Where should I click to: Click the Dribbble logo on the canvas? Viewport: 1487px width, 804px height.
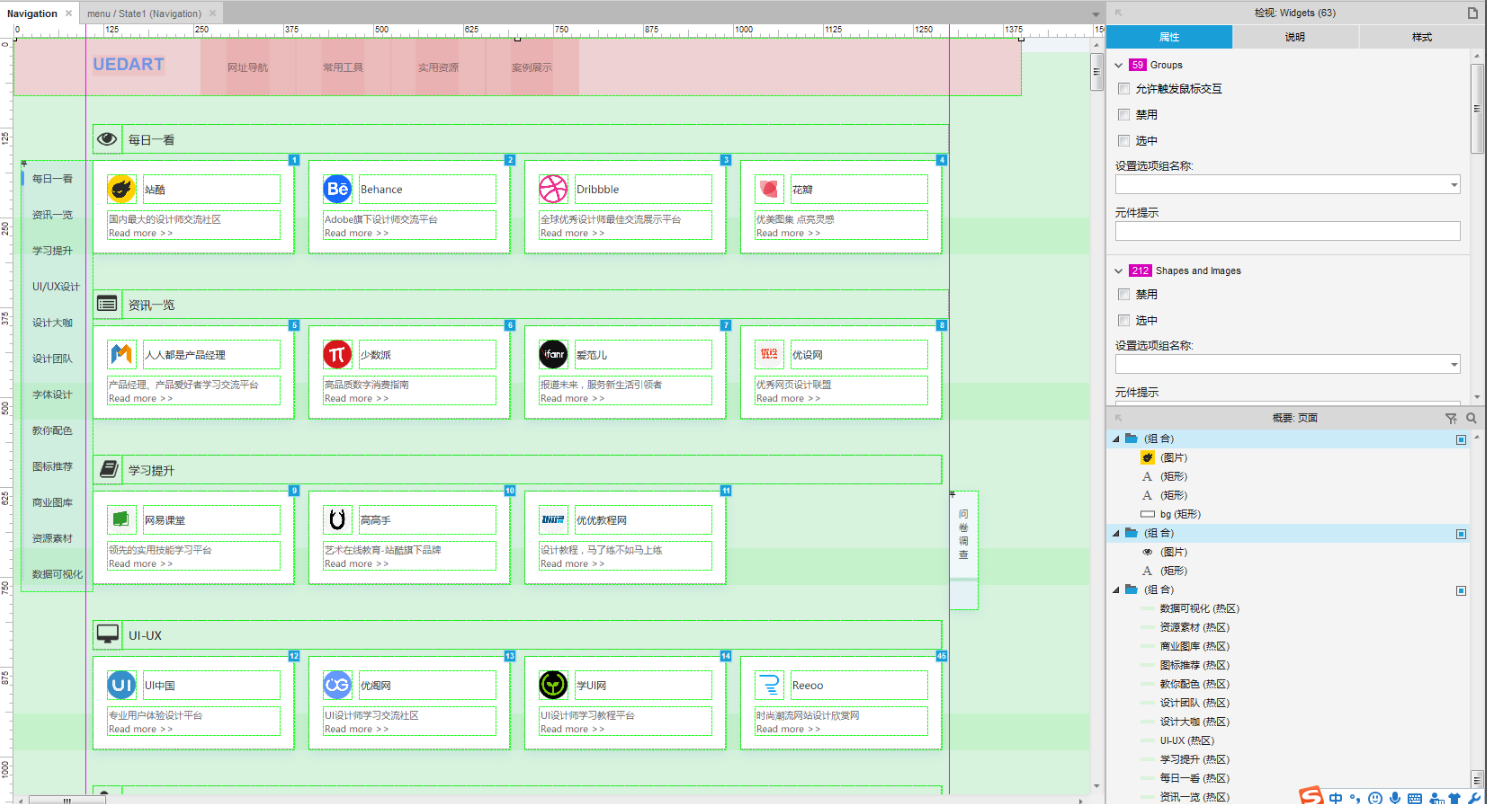point(553,189)
